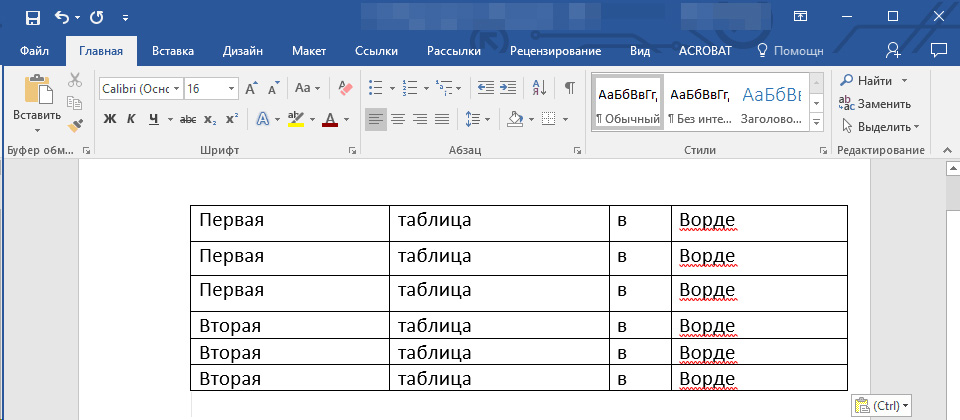Switch to the Вставка ribbon tab

coord(172,51)
